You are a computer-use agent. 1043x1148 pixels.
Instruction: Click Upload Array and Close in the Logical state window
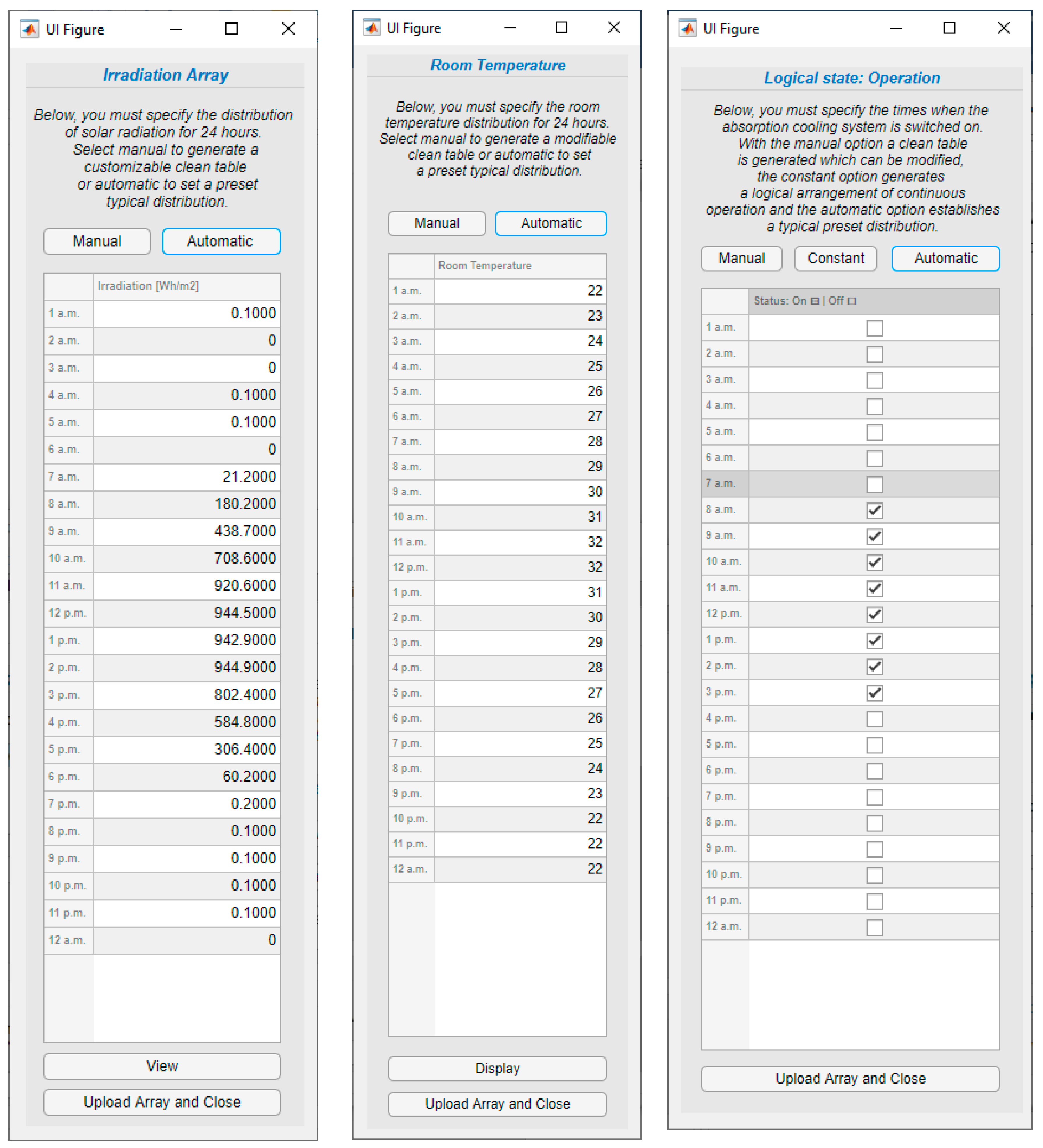tap(850, 1078)
